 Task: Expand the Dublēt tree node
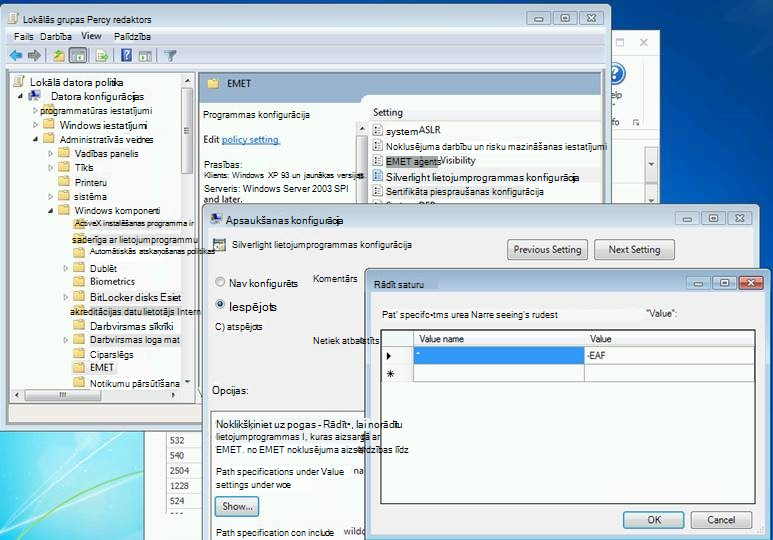point(66,268)
